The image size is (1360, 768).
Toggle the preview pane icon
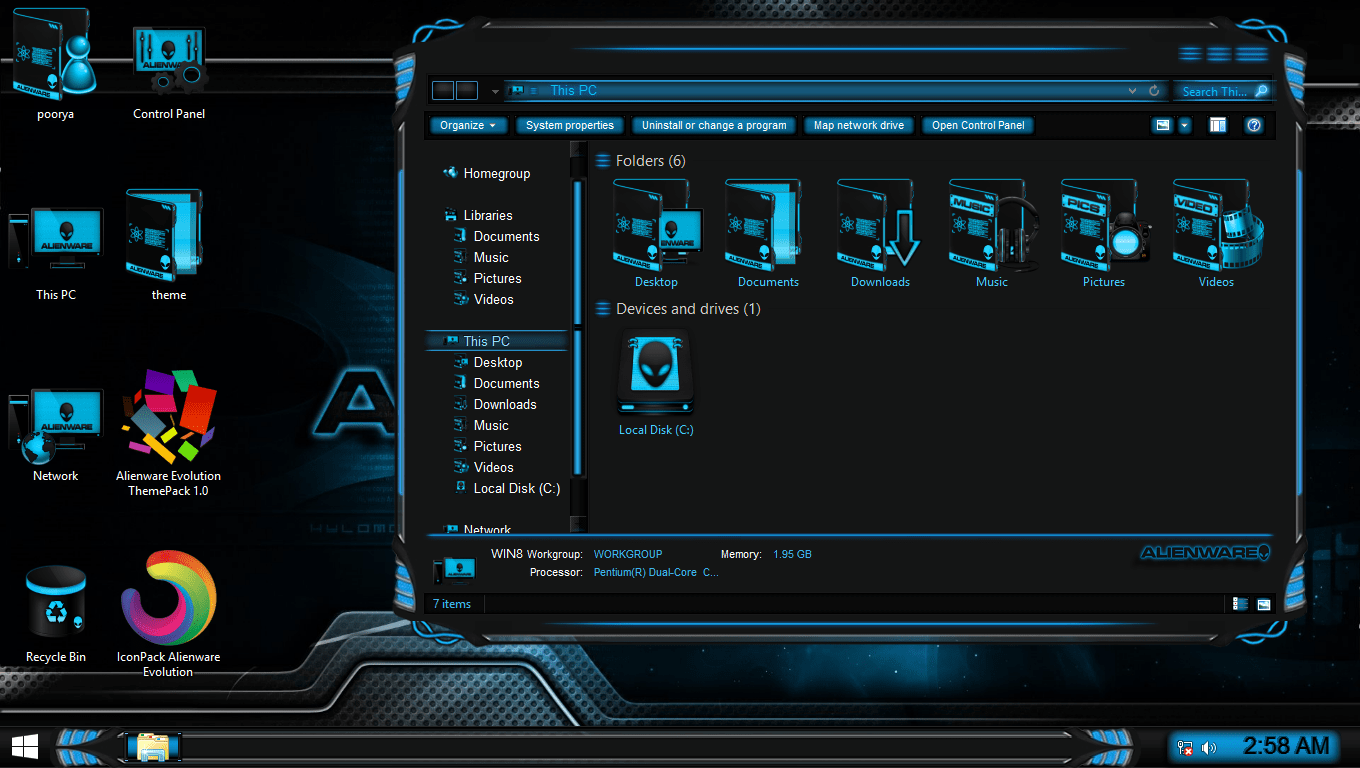[x=1218, y=125]
